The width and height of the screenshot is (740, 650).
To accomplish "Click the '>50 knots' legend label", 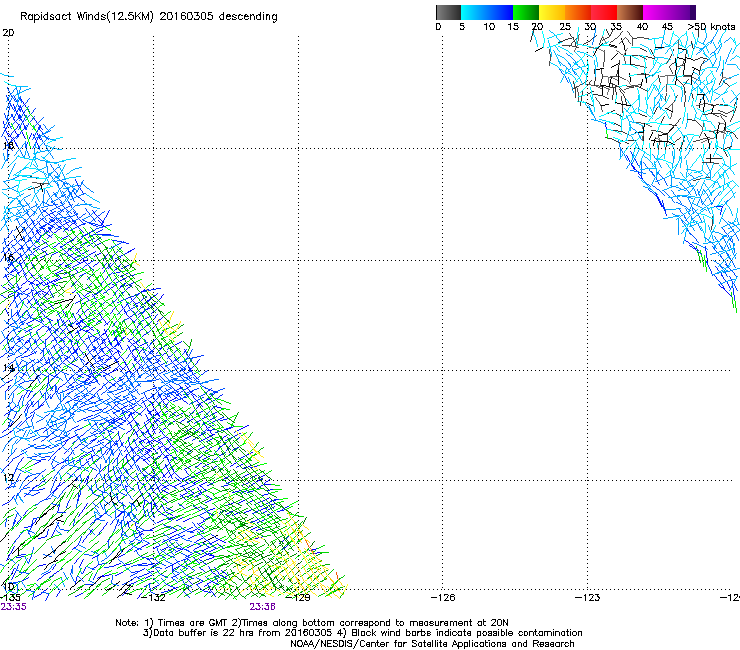I will pyautogui.click(x=711, y=27).
